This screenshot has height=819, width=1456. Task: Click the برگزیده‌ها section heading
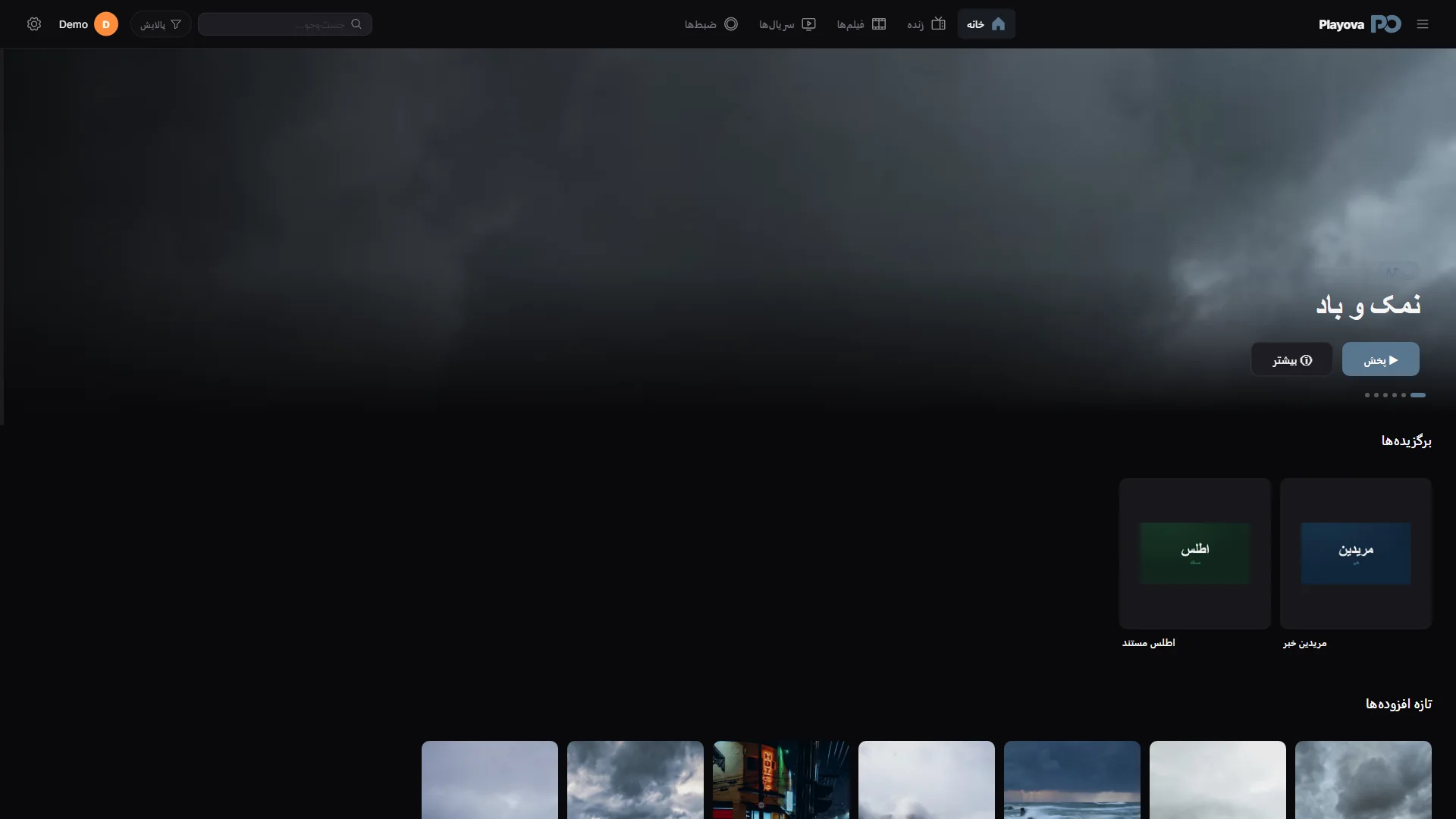1406,441
